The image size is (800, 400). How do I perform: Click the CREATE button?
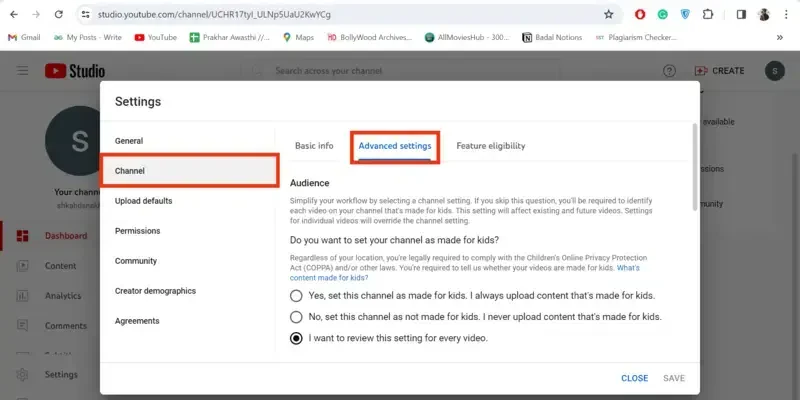click(x=719, y=71)
